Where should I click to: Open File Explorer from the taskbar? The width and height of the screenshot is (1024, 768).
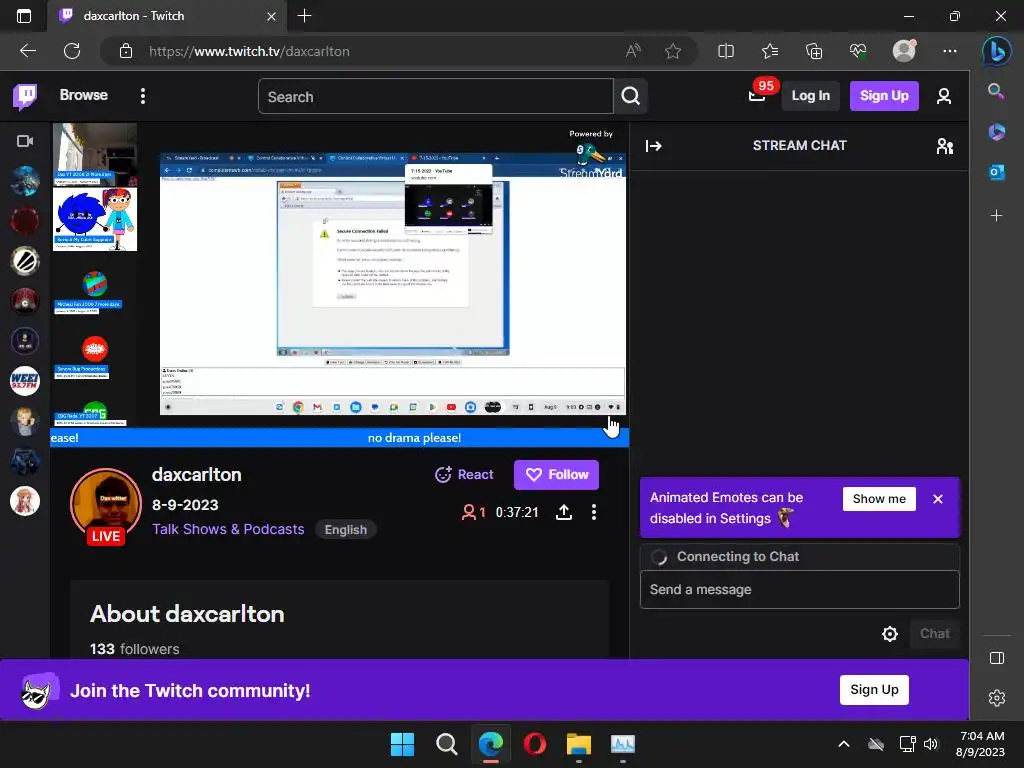[579, 744]
